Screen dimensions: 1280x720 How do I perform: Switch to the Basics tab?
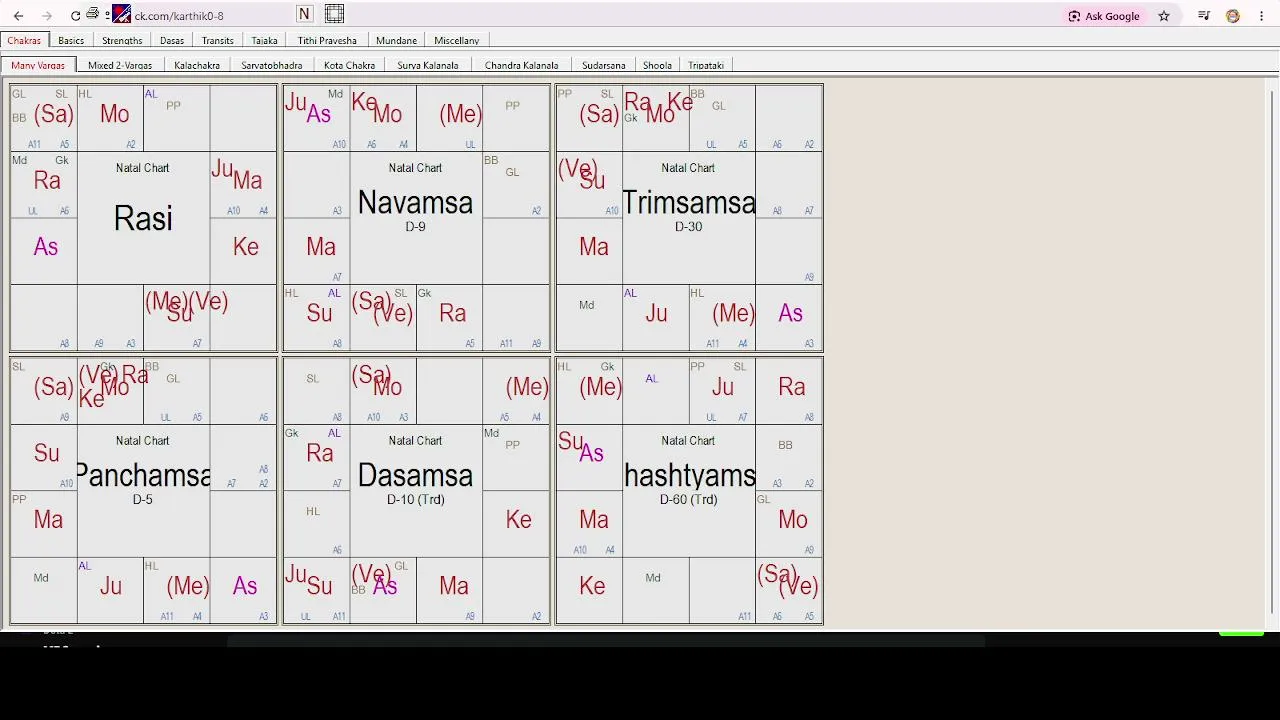pos(71,41)
